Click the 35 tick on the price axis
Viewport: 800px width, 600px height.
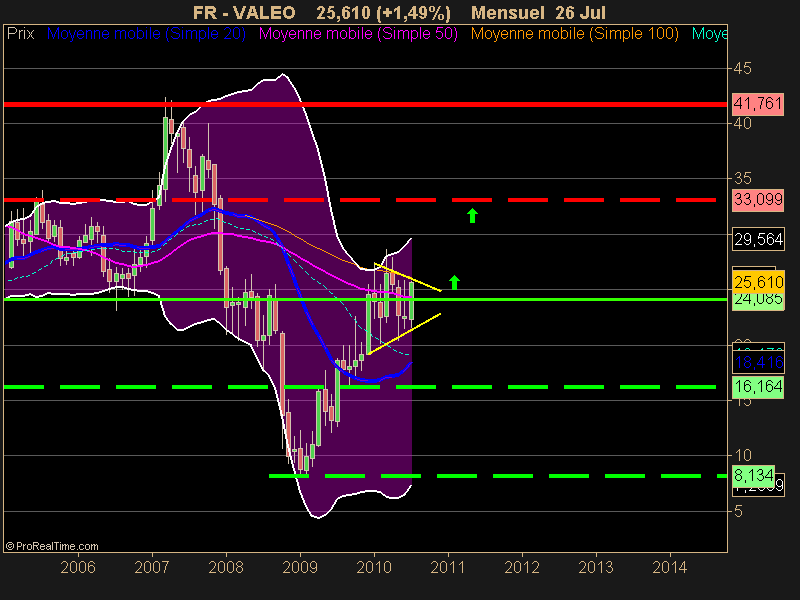click(x=742, y=178)
